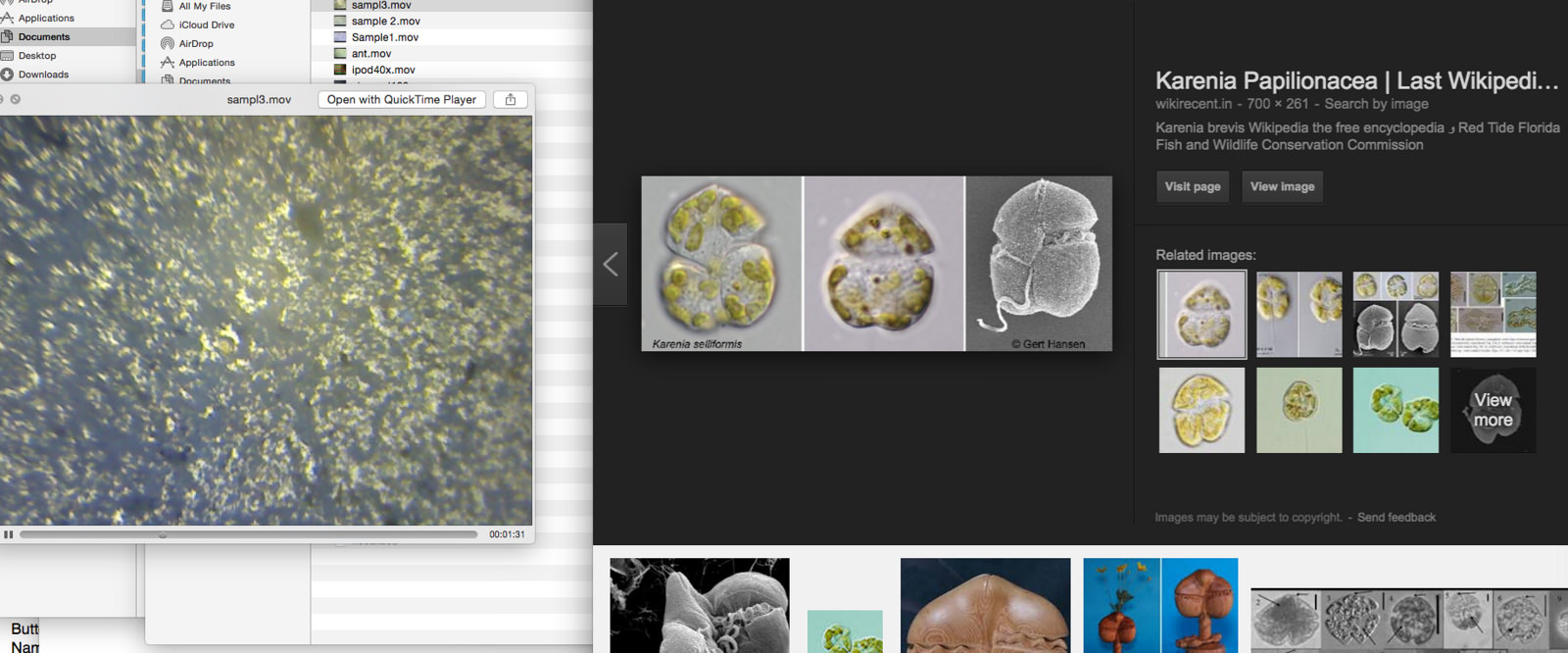Open the related thumbnail showing a document collage
Image resolution: width=1568 pixels, height=653 pixels.
click(x=1494, y=314)
